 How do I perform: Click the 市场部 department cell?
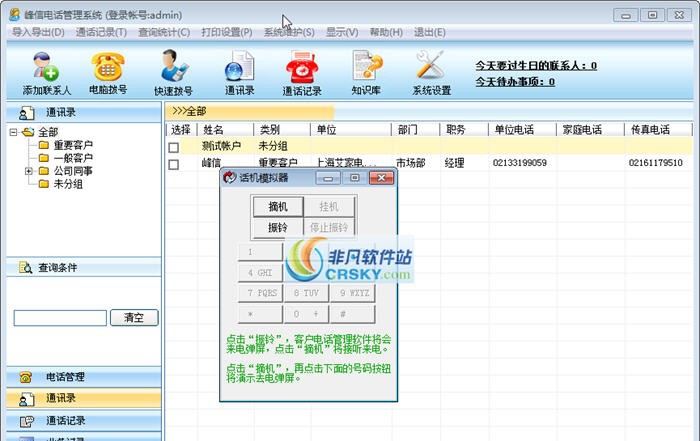coord(411,163)
